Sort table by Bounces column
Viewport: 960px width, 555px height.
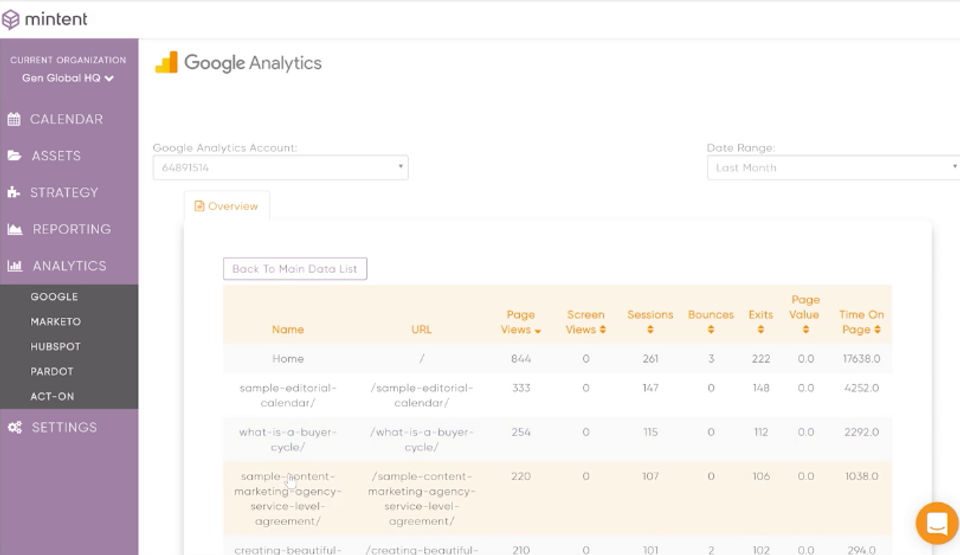(x=711, y=322)
